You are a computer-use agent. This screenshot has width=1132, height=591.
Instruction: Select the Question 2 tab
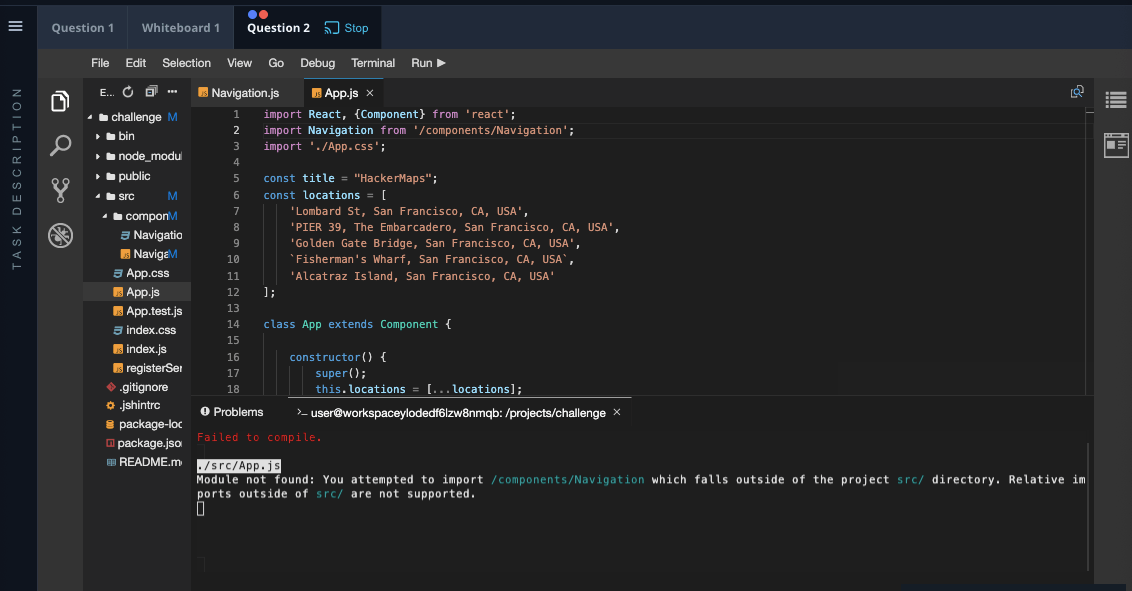click(278, 28)
